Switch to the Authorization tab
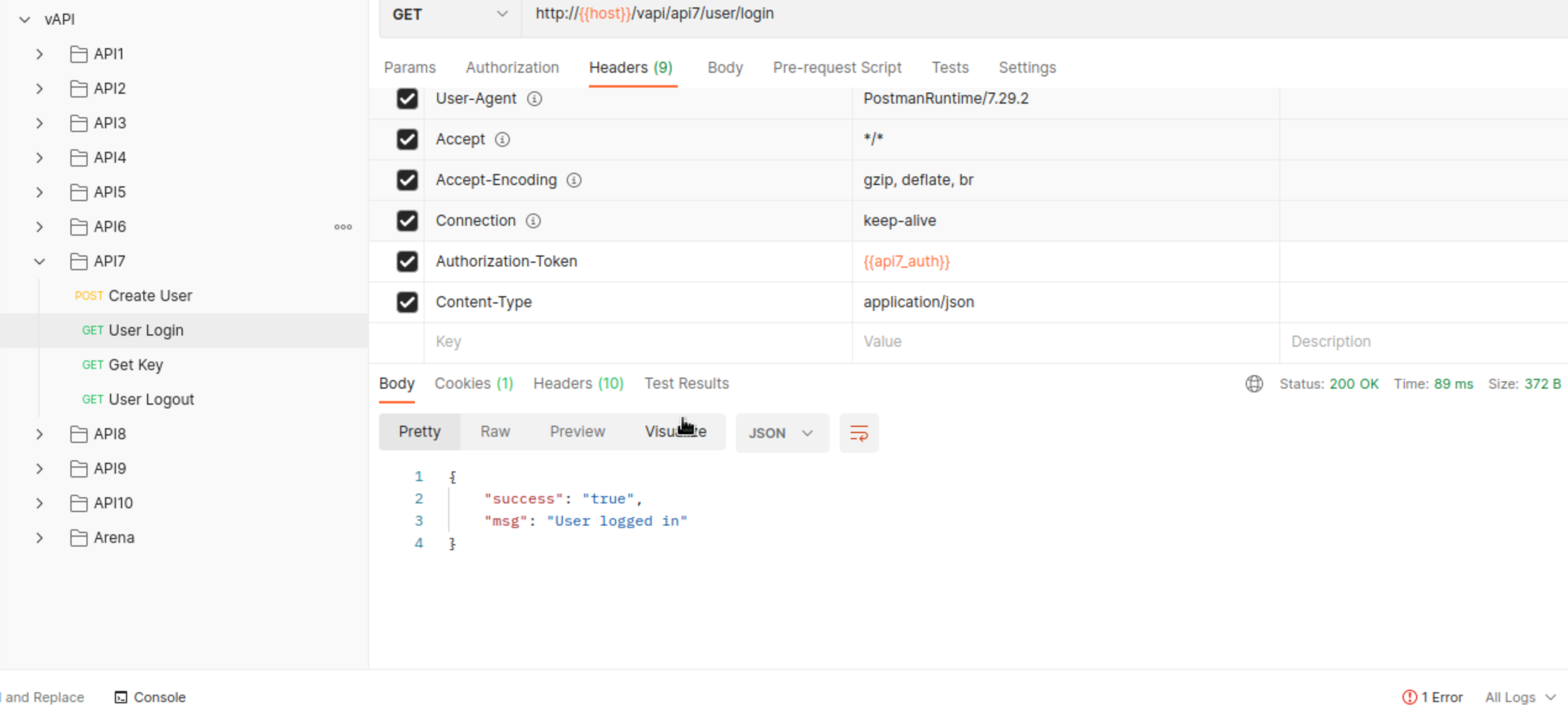The height and width of the screenshot is (707, 1568). coord(512,67)
